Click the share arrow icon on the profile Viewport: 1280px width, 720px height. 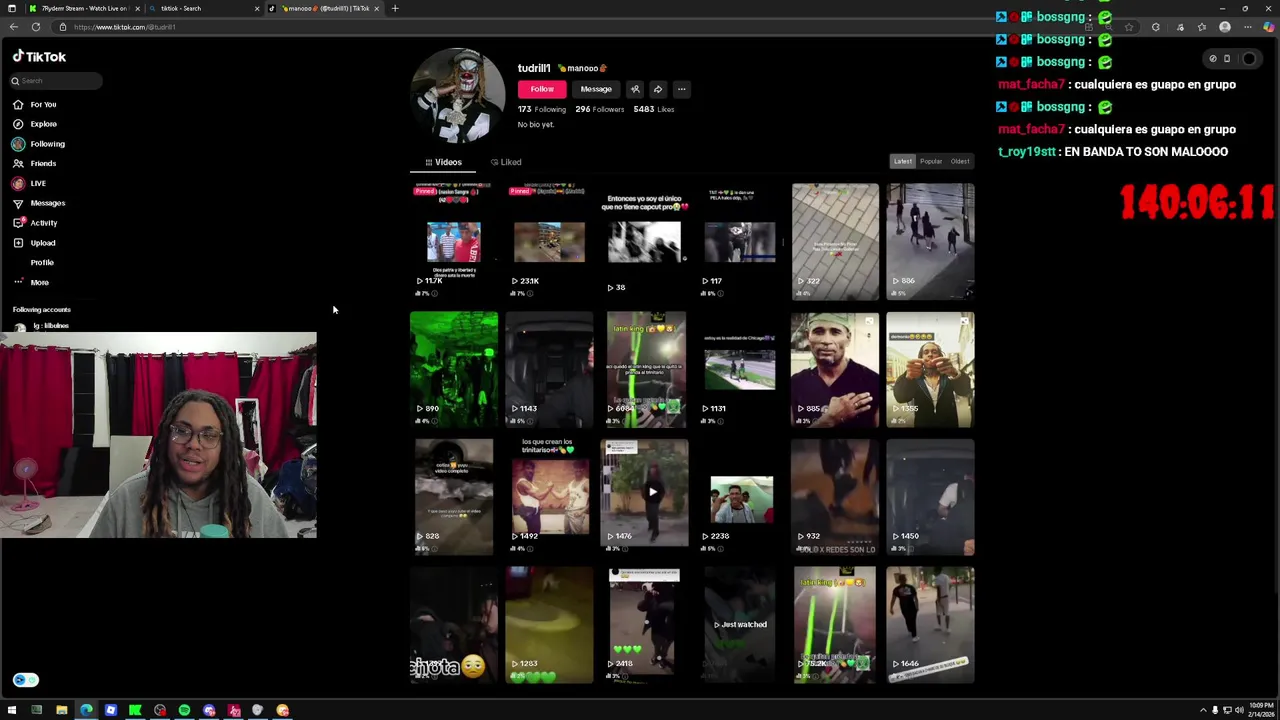click(658, 89)
